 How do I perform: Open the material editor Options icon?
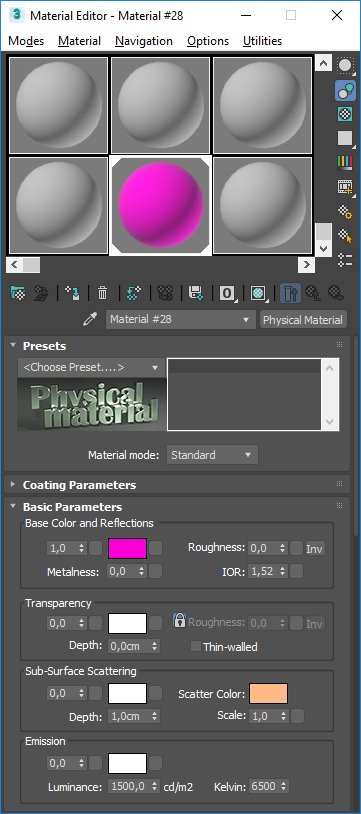(x=345, y=211)
